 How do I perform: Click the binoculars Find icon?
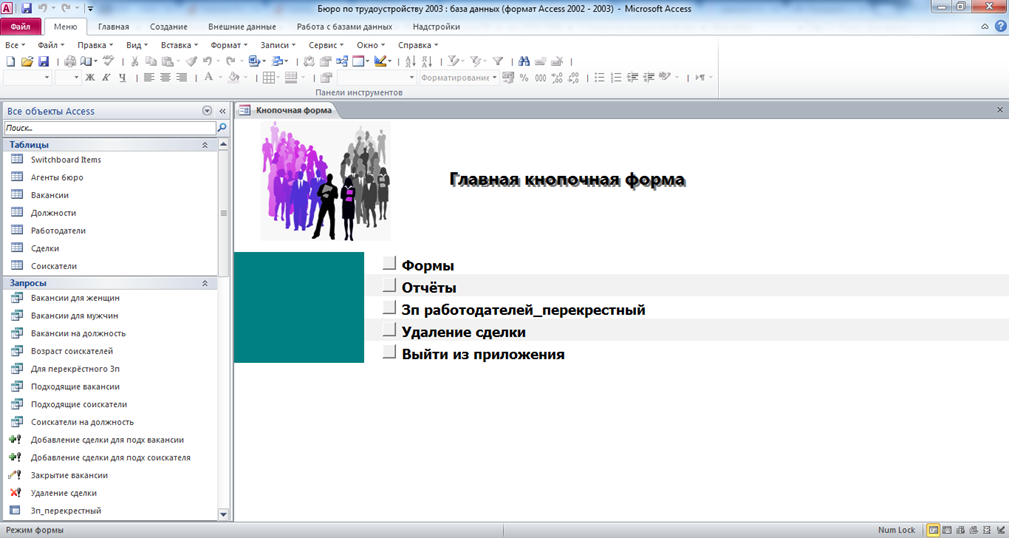(524, 61)
